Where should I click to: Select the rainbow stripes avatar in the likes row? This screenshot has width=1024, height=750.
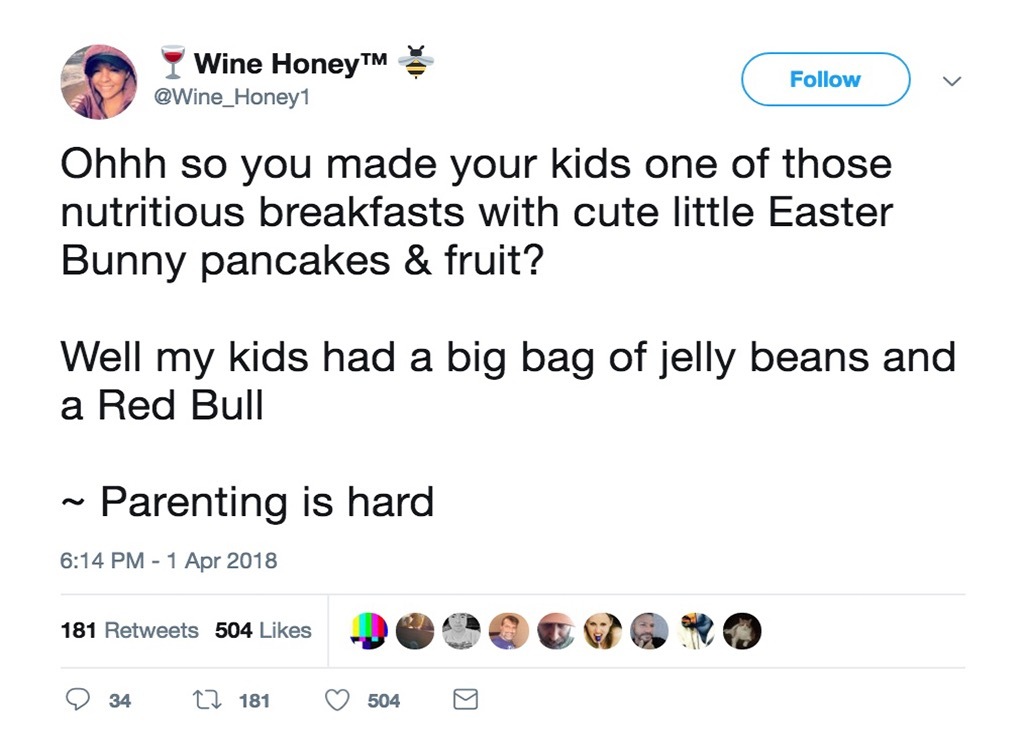(368, 631)
